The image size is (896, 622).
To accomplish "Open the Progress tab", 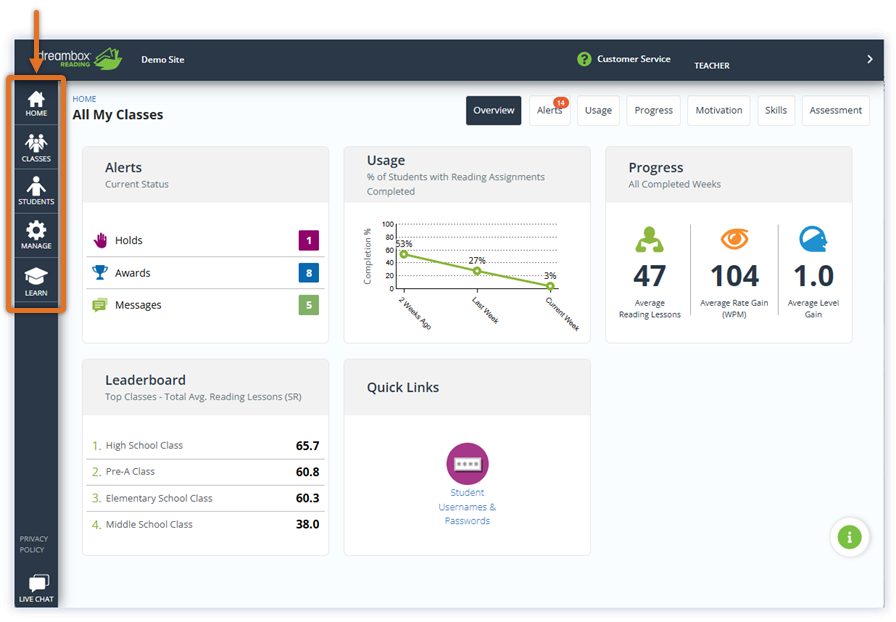I will (653, 110).
